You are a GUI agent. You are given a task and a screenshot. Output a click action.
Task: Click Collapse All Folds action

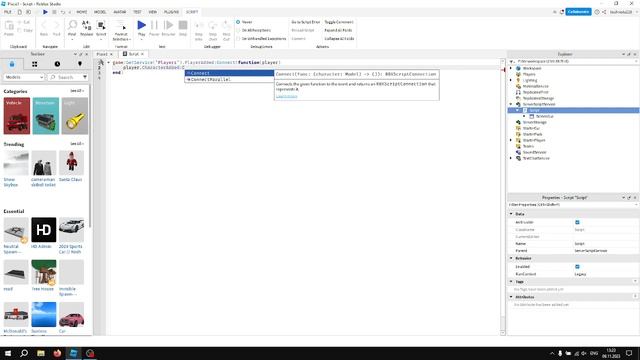(339, 38)
